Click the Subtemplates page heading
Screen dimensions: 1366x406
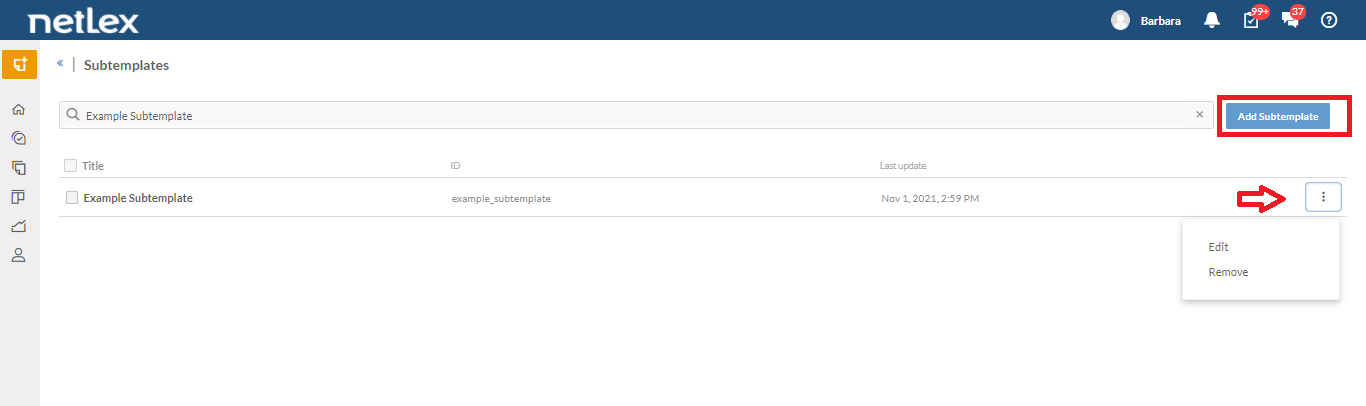(x=126, y=65)
